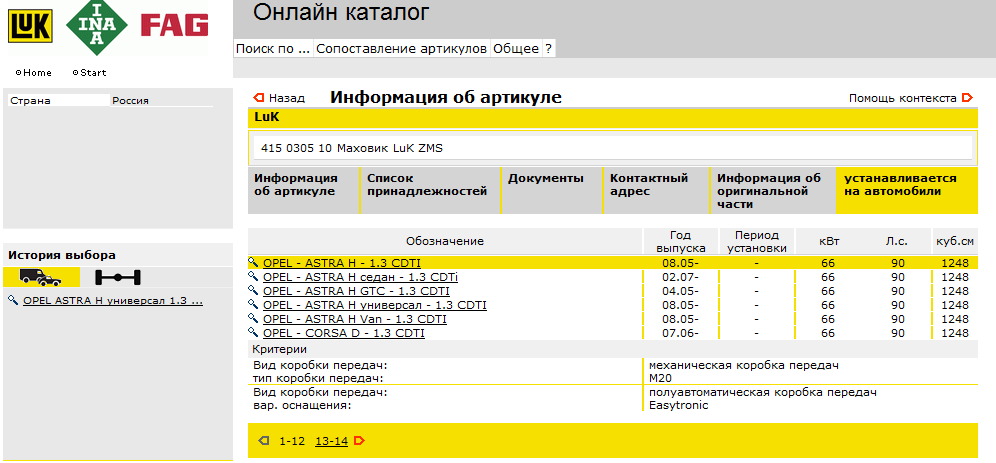
Task: Click the Год выпуска column header
Action: point(680,241)
